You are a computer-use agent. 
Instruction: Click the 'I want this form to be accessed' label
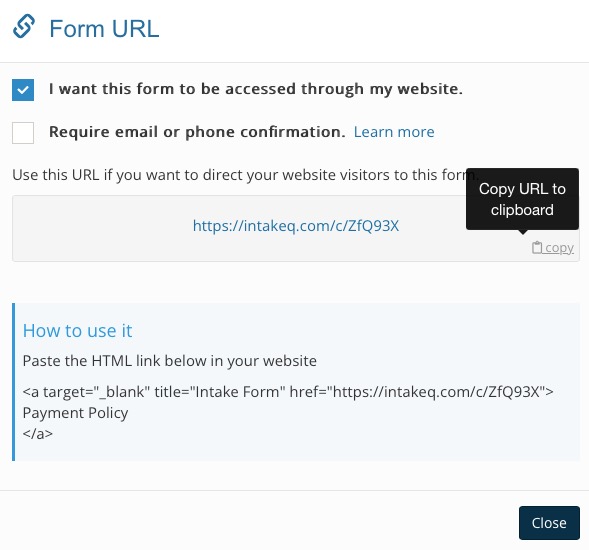[255, 89]
